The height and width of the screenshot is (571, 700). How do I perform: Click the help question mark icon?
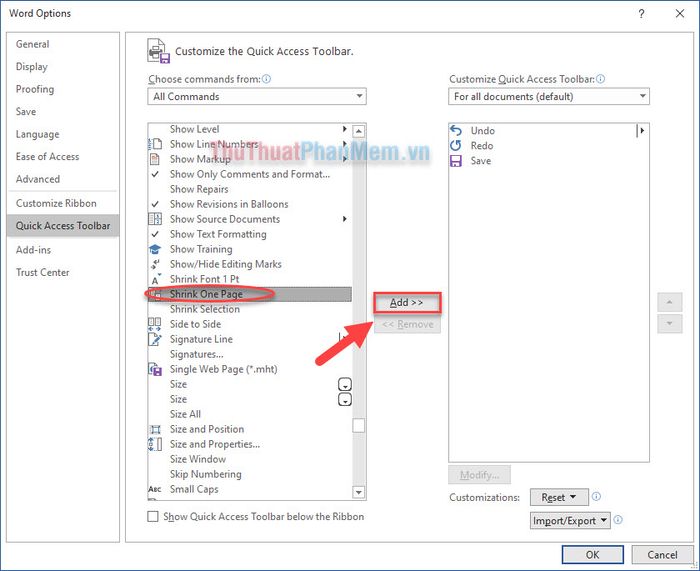coord(642,13)
